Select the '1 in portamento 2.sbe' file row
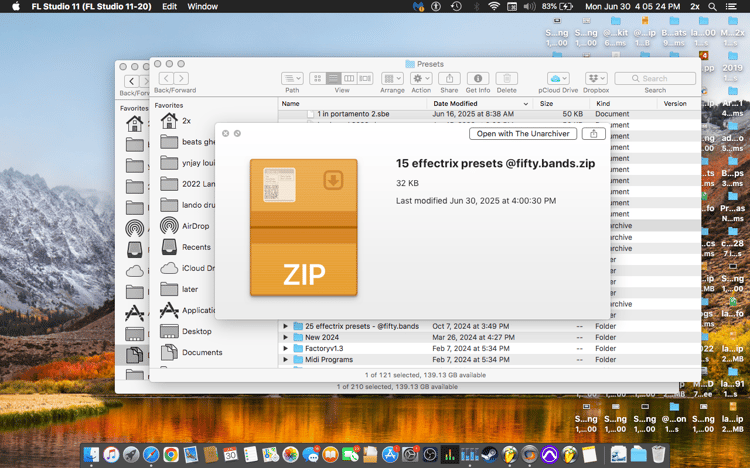Screen dimensions: 750x468 [489, 114]
